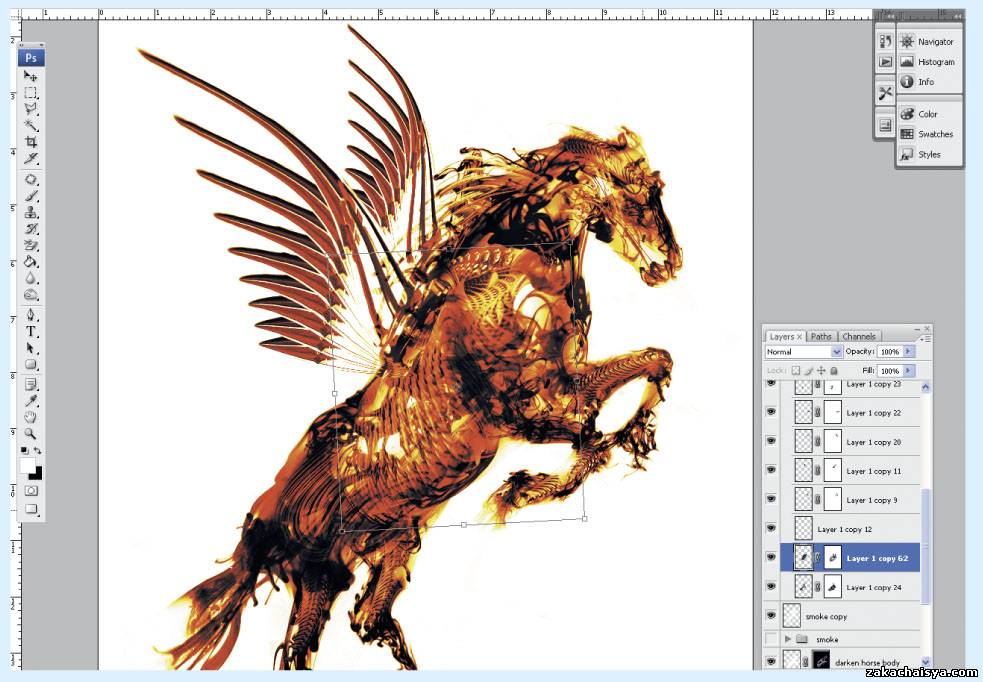
Task: Open the History panel icon
Action: (x=885, y=41)
